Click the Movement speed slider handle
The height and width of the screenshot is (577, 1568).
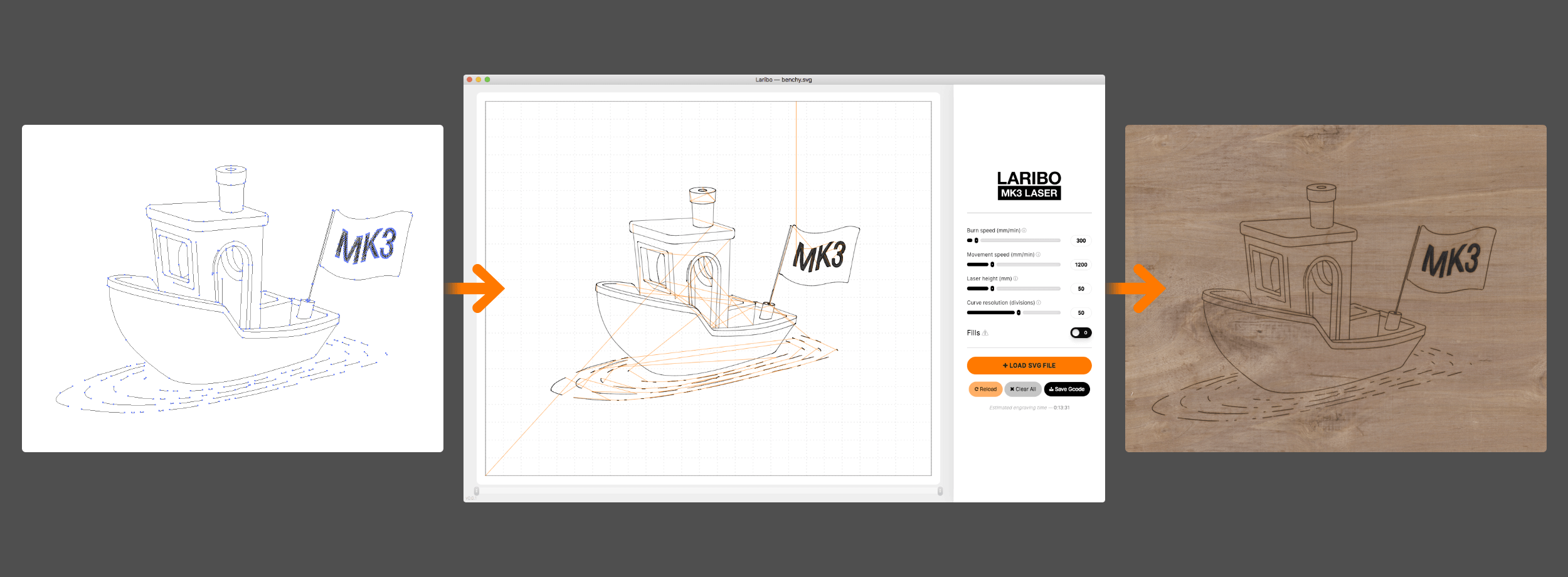pyautogui.click(x=992, y=265)
